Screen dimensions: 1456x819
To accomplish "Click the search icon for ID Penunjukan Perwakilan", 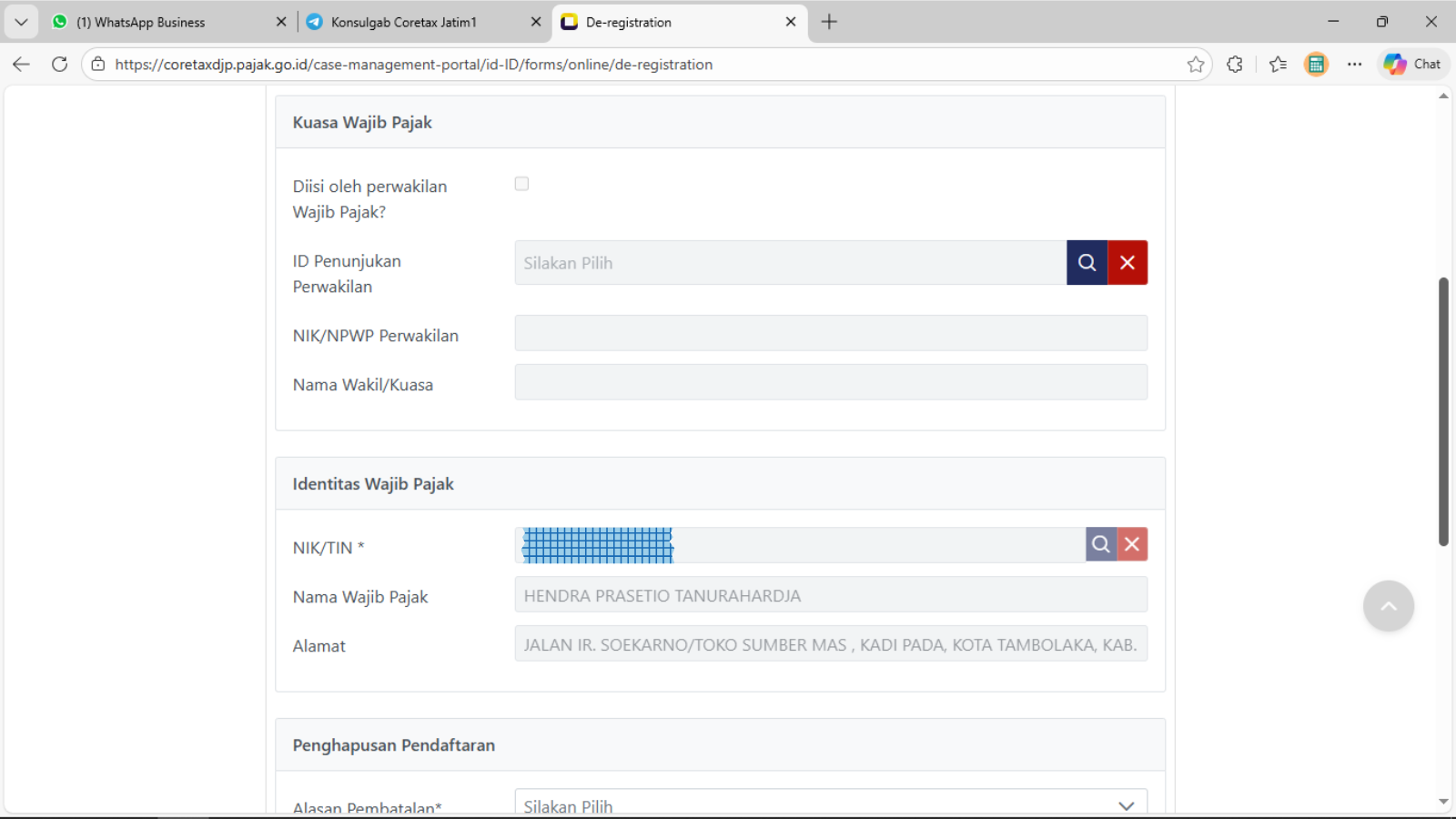I will click(1087, 263).
